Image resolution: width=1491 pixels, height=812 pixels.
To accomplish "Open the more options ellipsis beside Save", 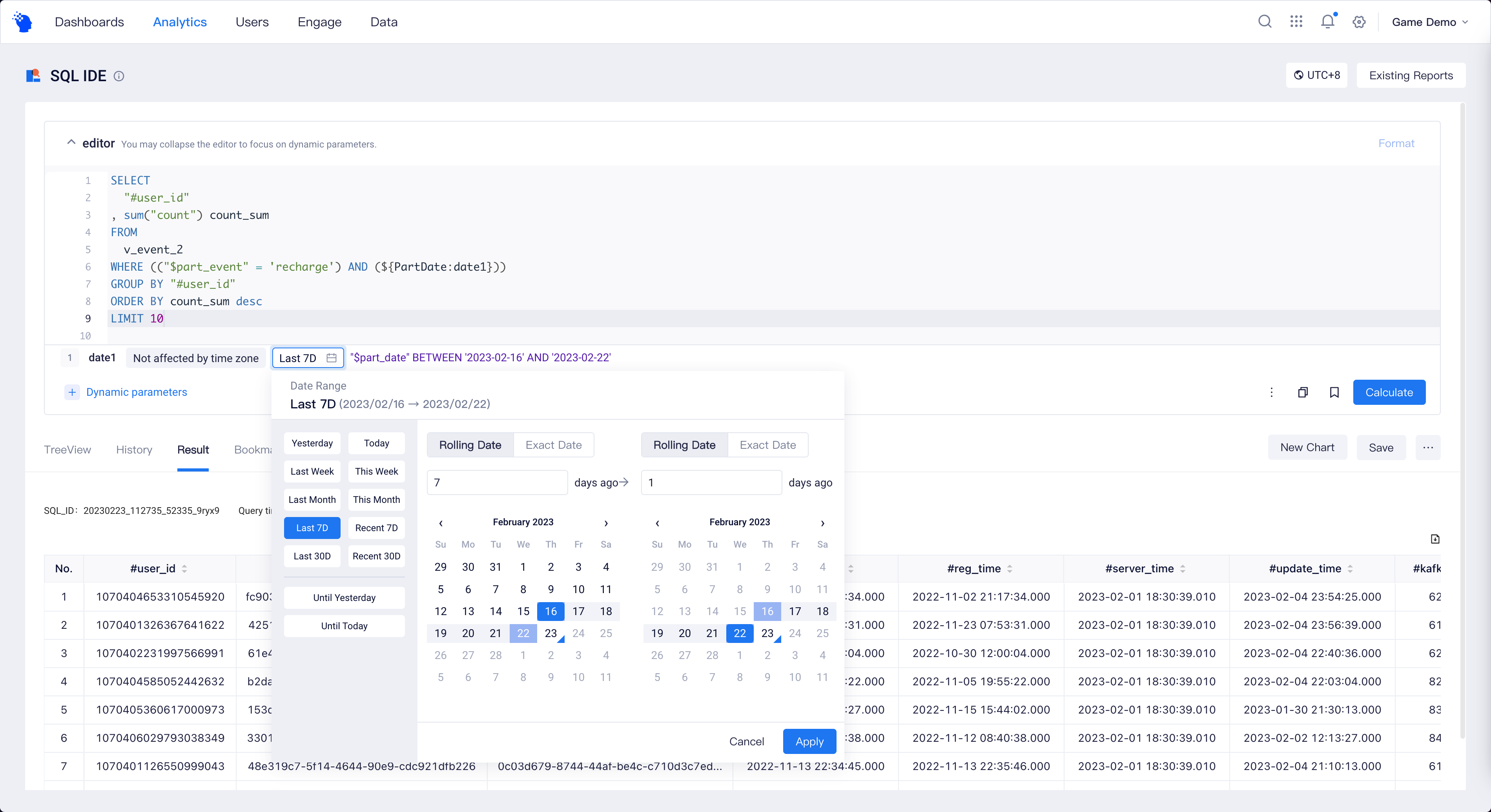I will click(x=1428, y=447).
